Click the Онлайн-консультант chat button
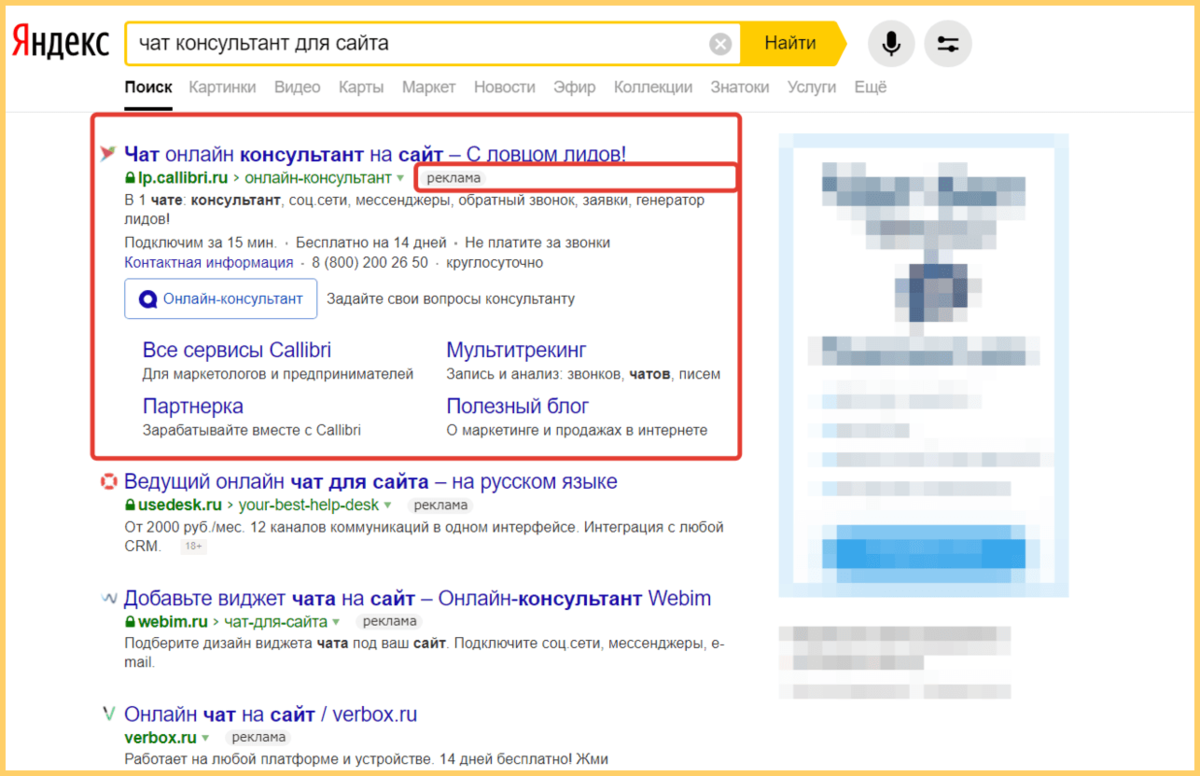1200x776 pixels. point(221,299)
